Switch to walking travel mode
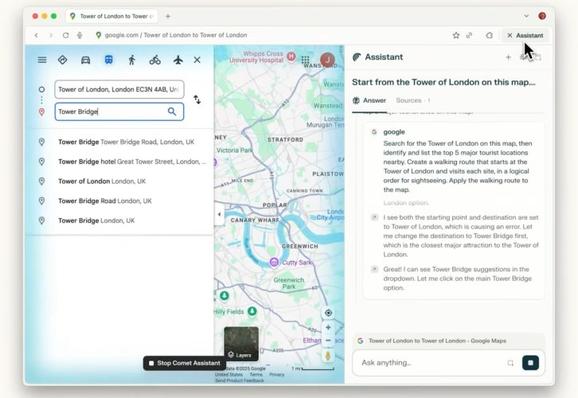578x398 pixels. 132,60
